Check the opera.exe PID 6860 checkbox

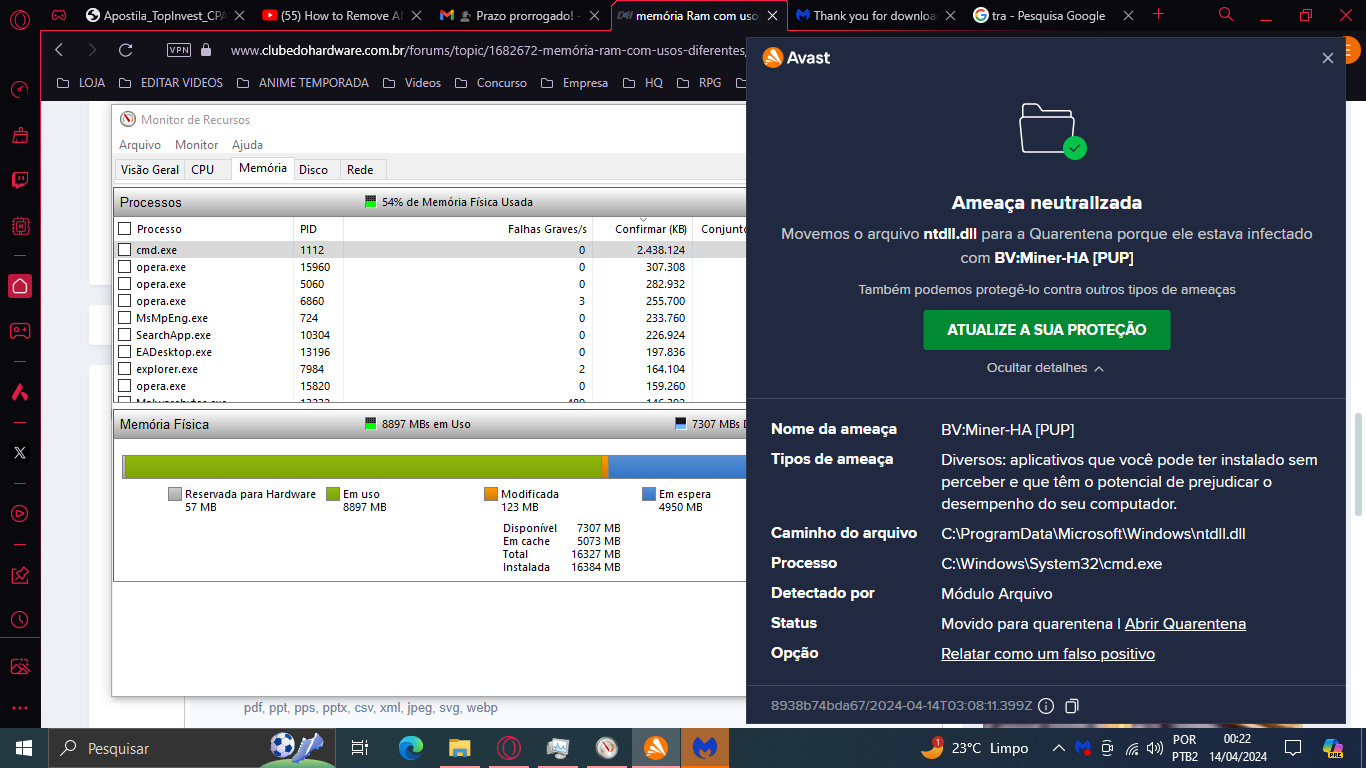pyautogui.click(x=125, y=301)
